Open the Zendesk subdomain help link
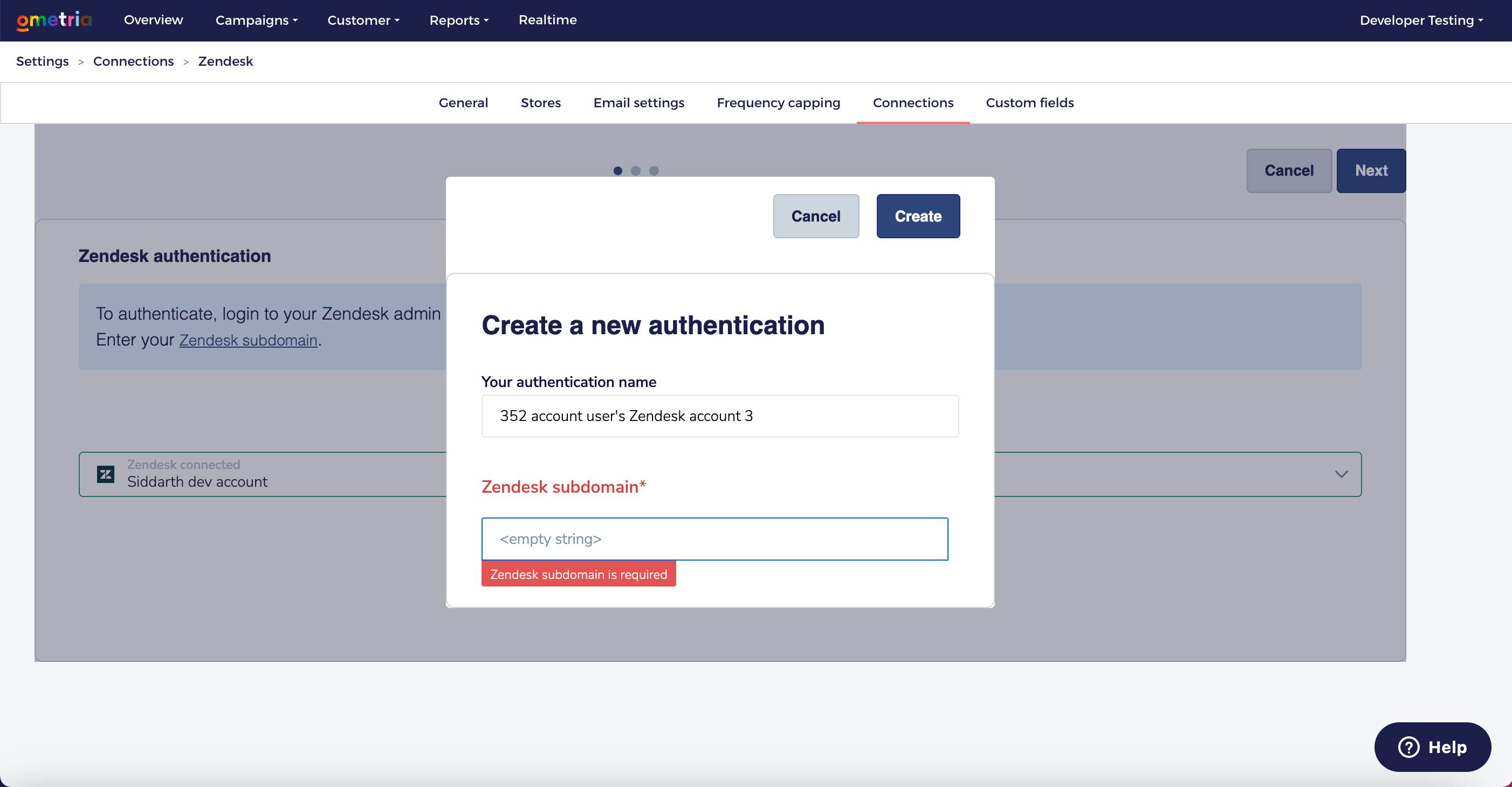Screen dimensions: 1512x787 coord(248,340)
